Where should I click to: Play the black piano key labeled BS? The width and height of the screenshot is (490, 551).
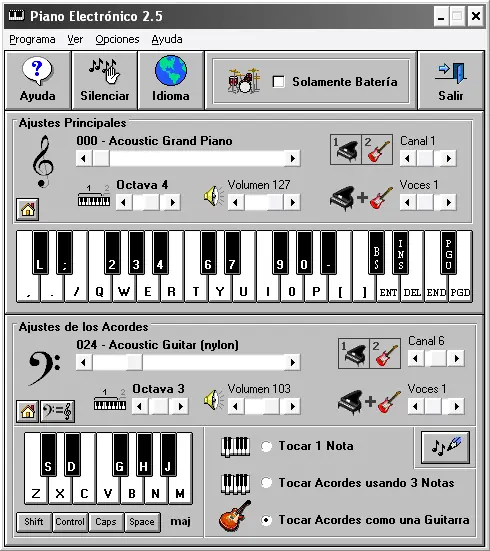pos(376,253)
